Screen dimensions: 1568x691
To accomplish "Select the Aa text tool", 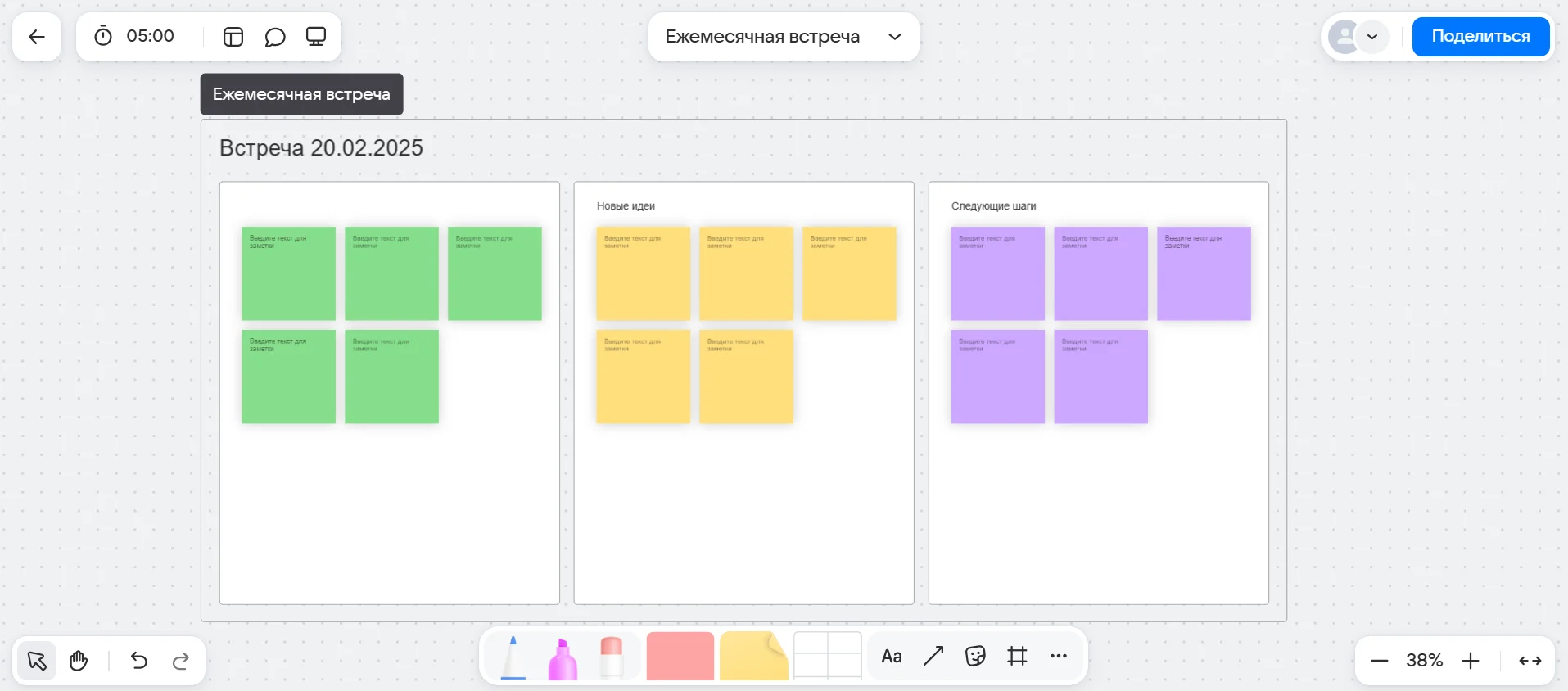I will 892,656.
